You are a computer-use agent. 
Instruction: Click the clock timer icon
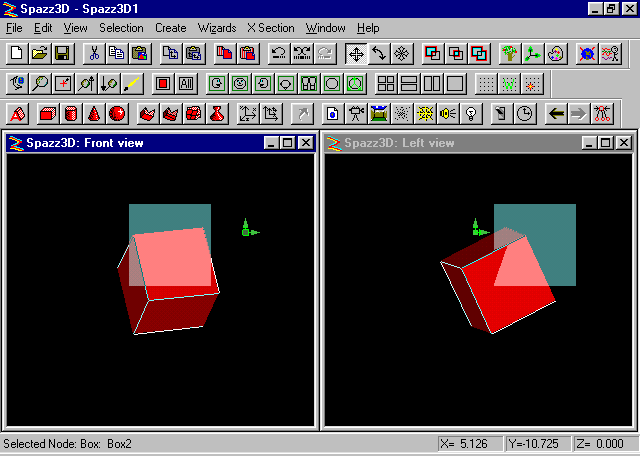point(524,114)
